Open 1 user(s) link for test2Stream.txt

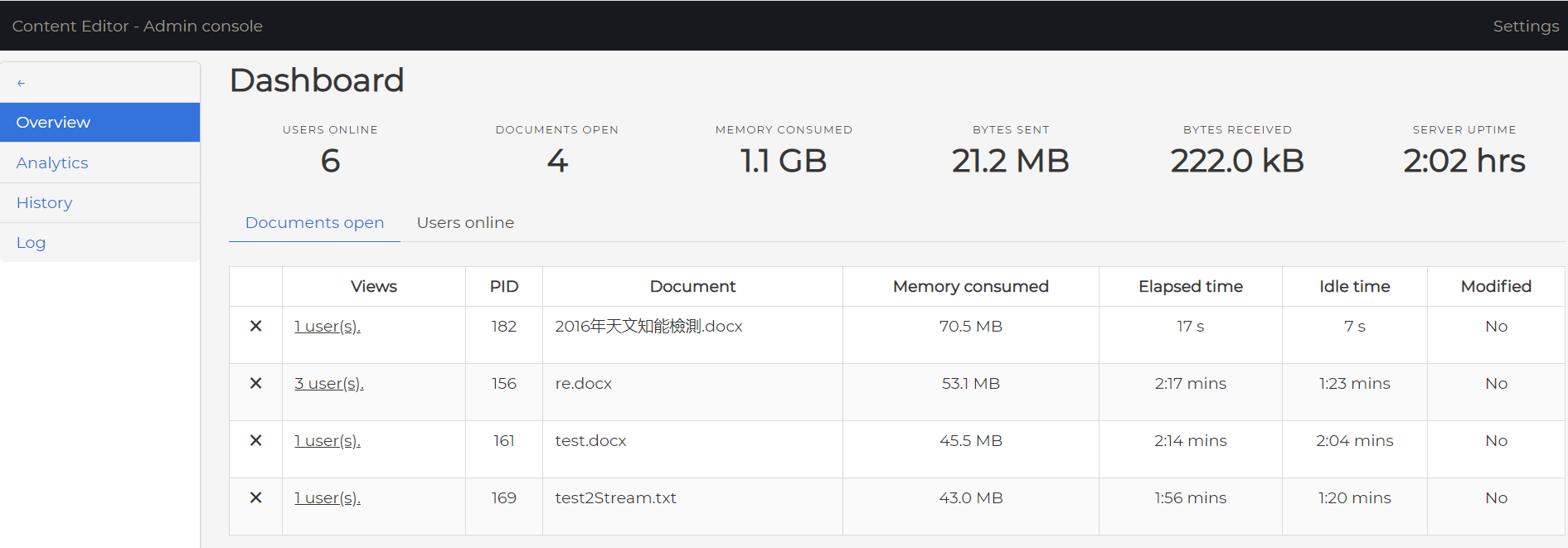point(328,498)
